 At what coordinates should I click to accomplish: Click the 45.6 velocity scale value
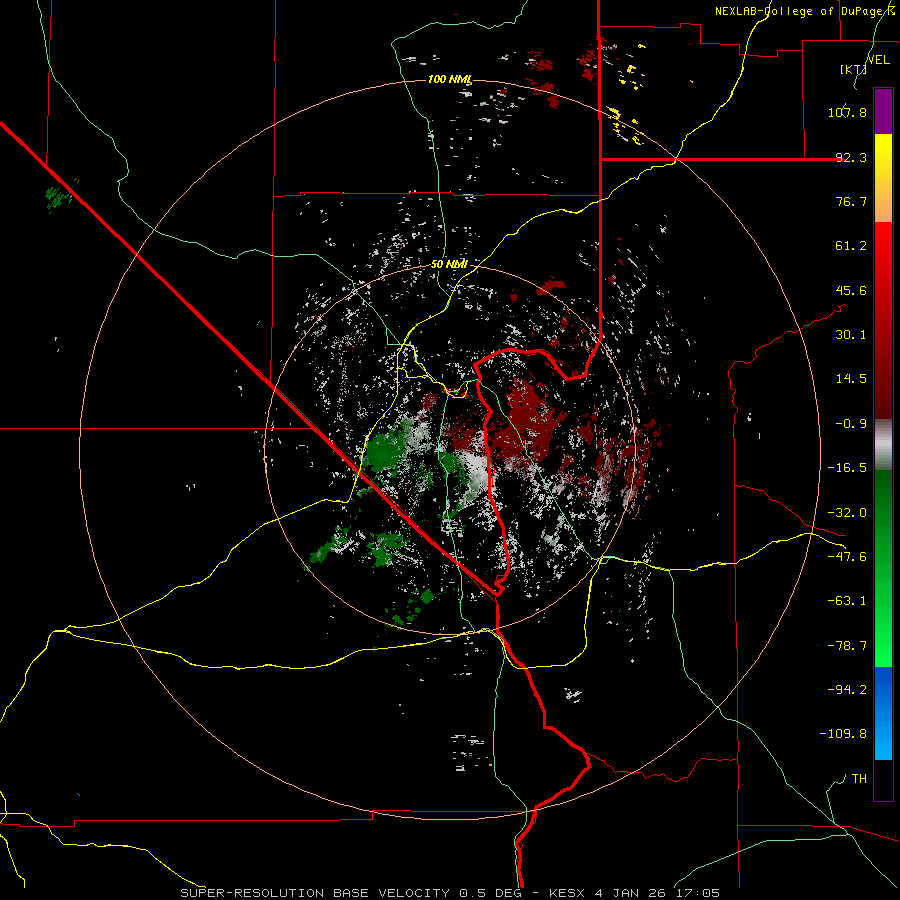(x=851, y=290)
